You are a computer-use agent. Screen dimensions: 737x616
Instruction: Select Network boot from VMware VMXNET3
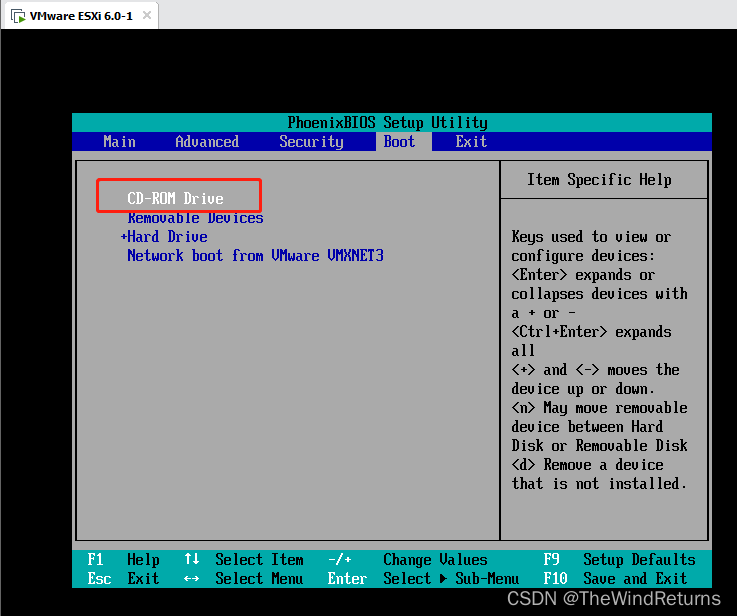(255, 256)
